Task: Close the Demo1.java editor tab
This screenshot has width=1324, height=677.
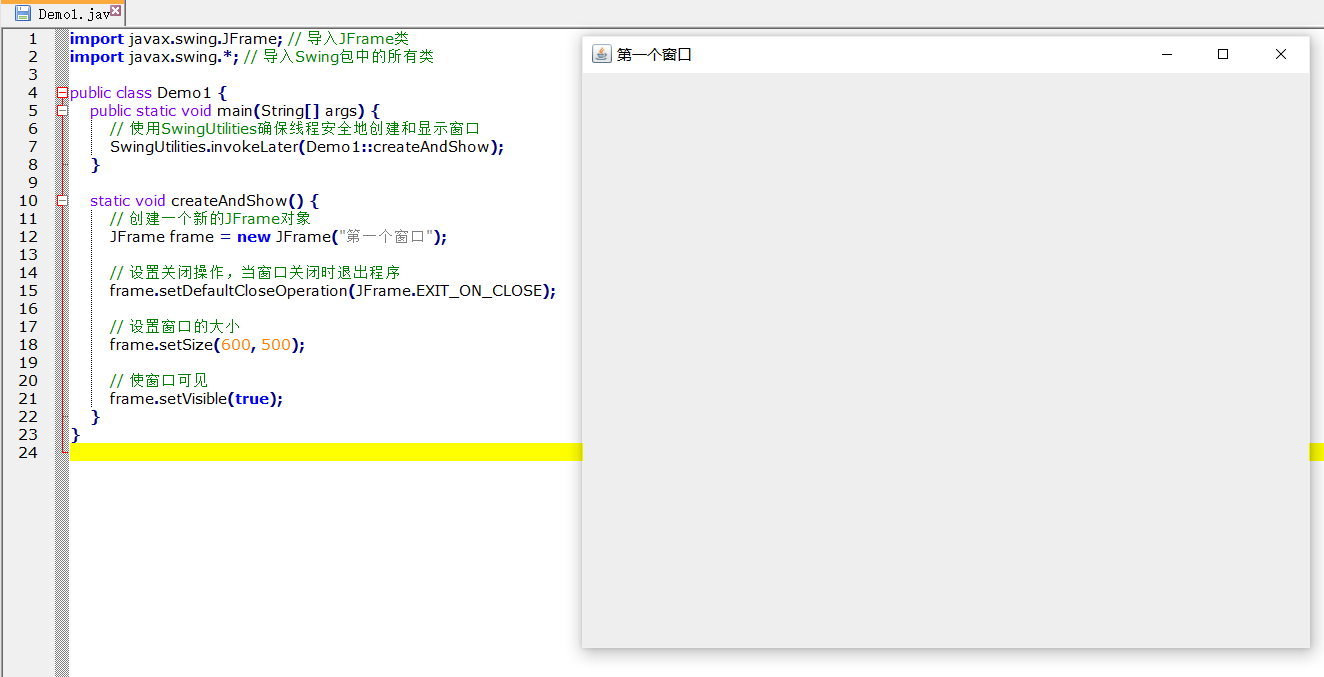Action: coord(116,11)
